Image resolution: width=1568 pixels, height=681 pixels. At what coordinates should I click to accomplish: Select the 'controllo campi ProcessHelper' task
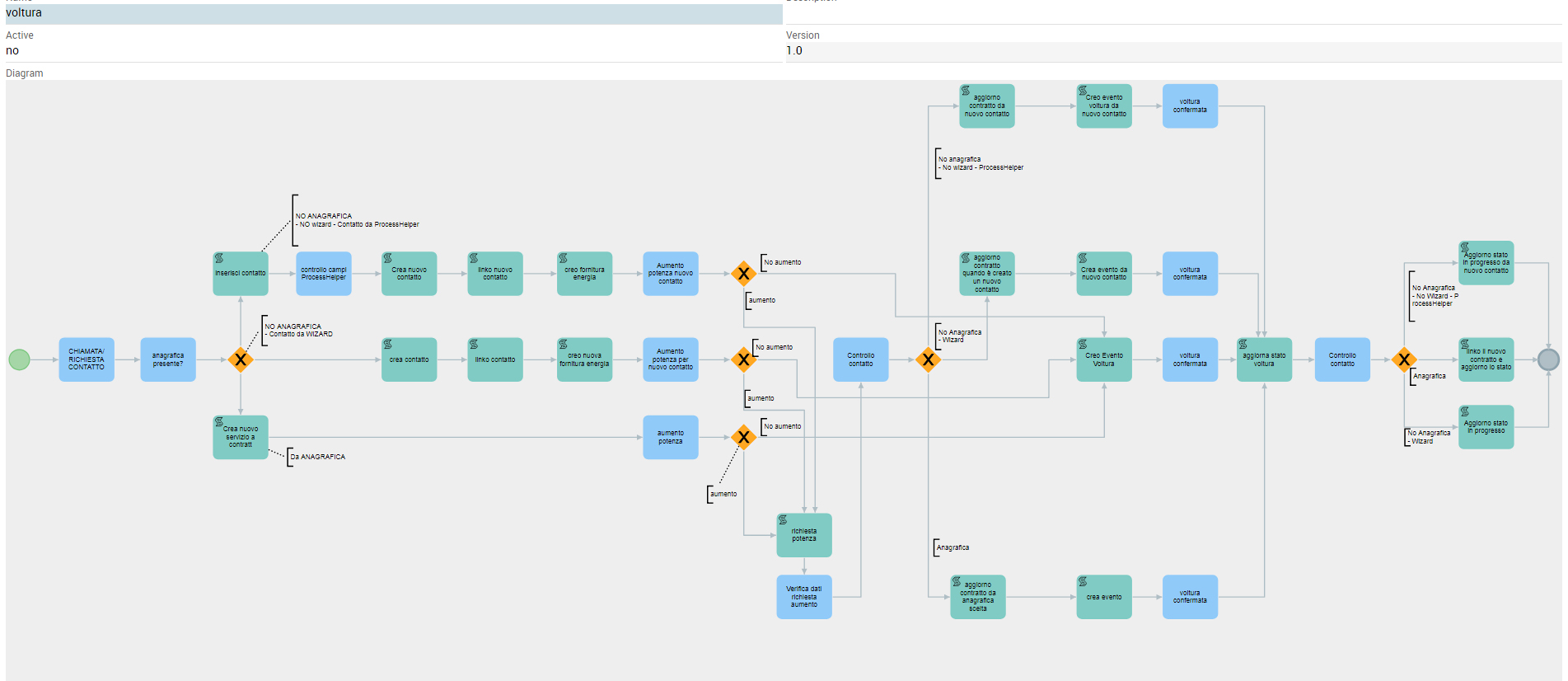click(x=324, y=274)
